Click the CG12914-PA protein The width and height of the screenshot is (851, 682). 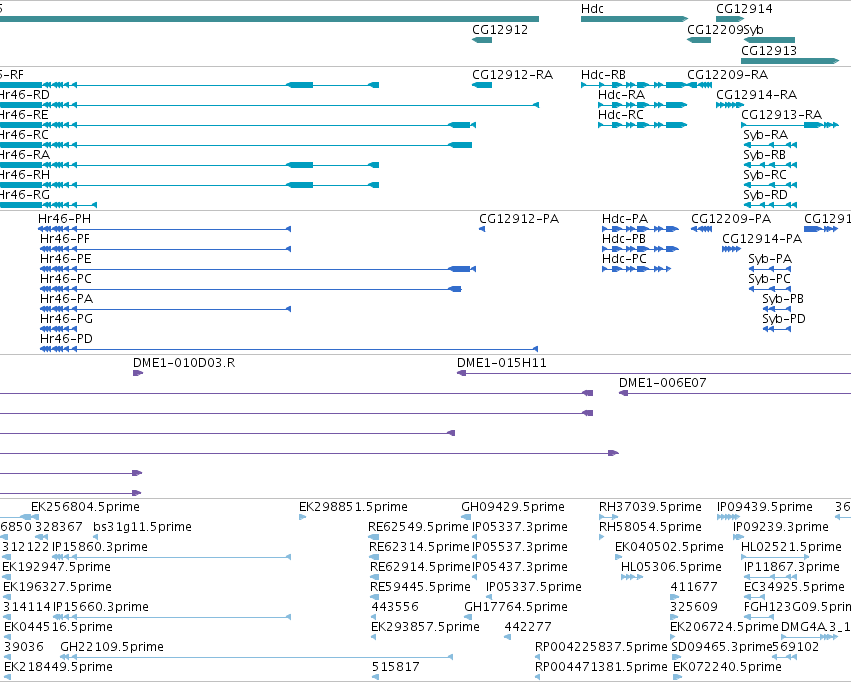pyautogui.click(x=731, y=249)
